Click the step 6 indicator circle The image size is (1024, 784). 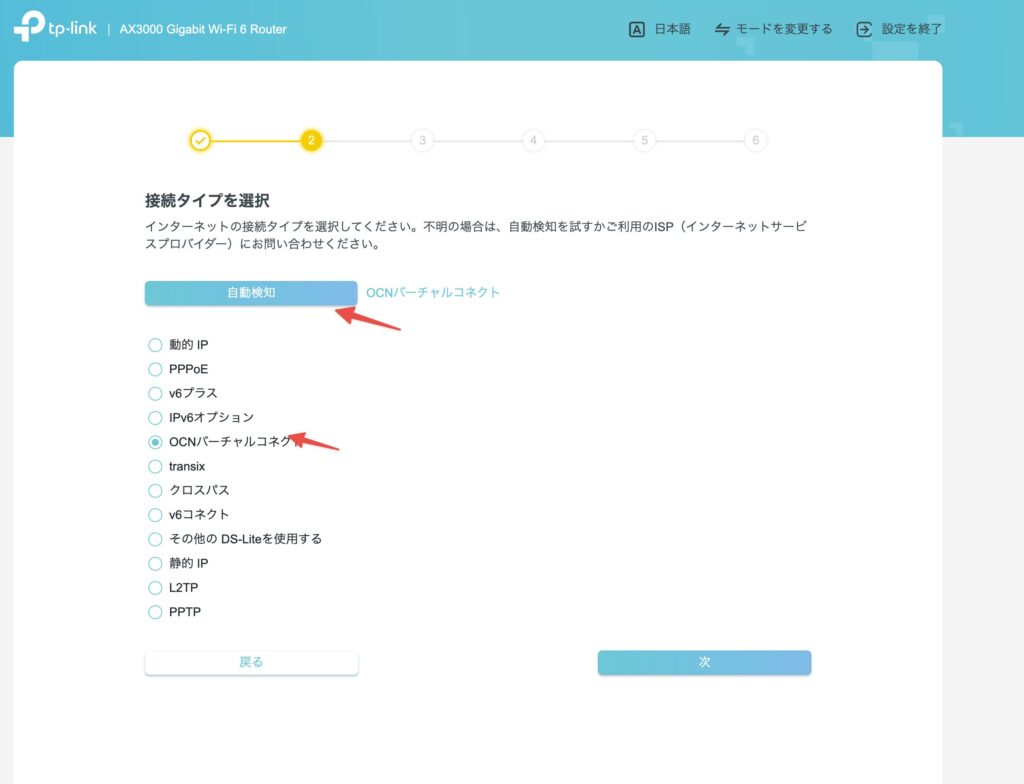[x=755, y=141]
